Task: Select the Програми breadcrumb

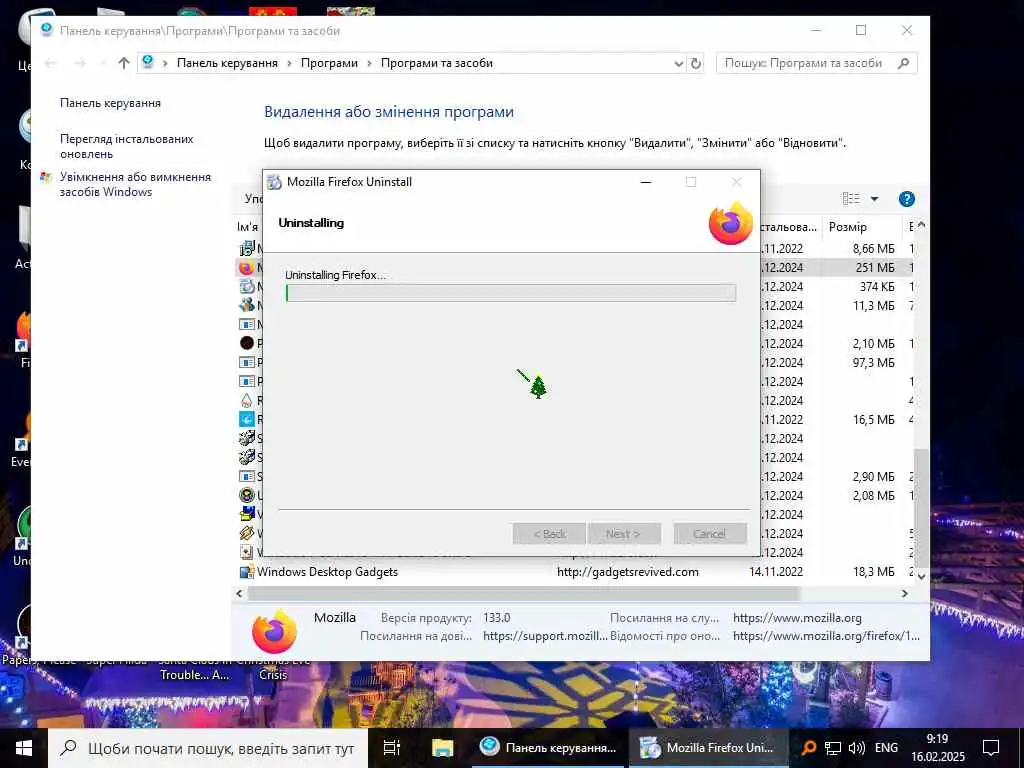Action: pos(329,63)
